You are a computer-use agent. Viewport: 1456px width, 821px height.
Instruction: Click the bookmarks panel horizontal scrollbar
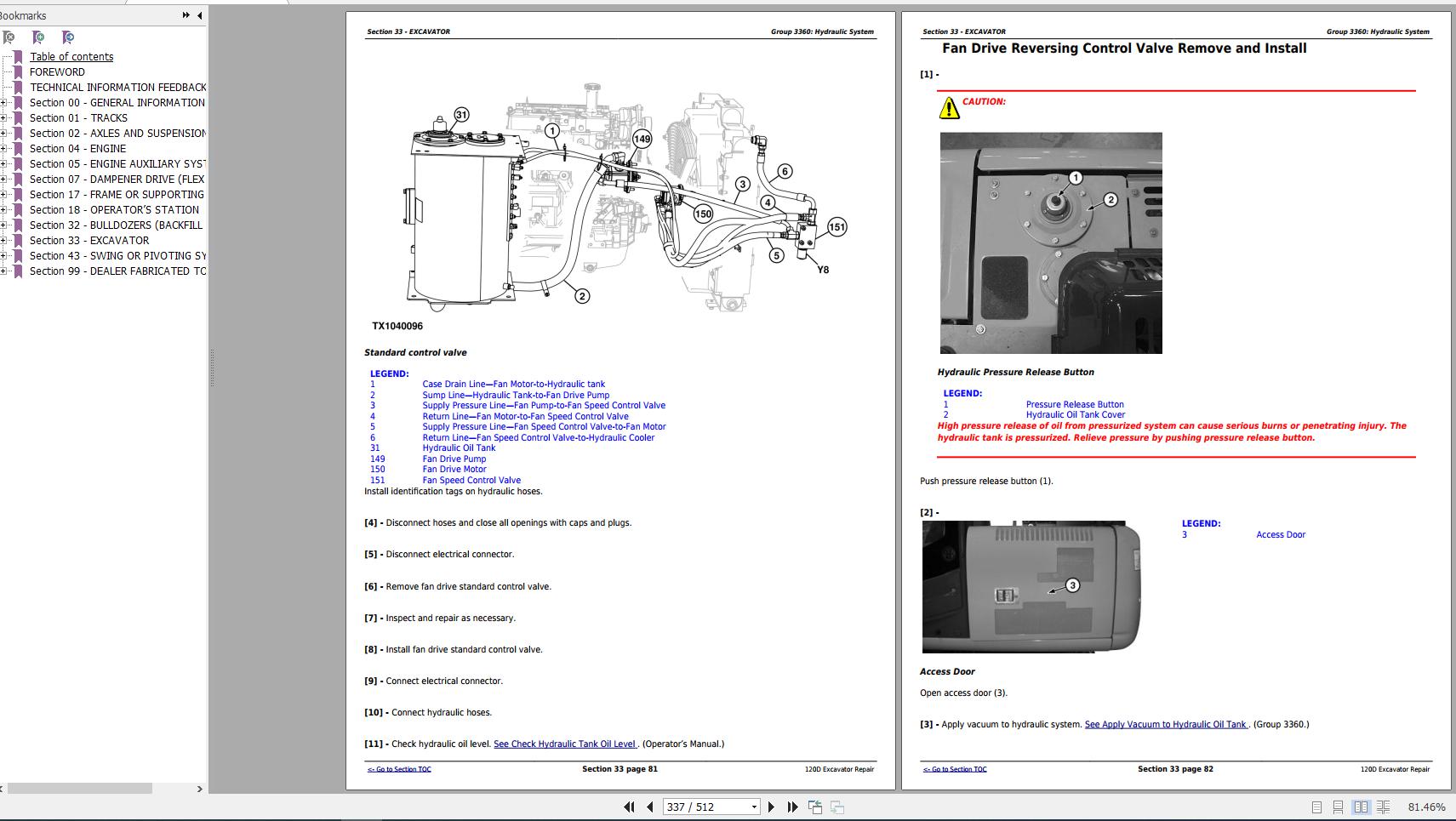pyautogui.click(x=80, y=789)
